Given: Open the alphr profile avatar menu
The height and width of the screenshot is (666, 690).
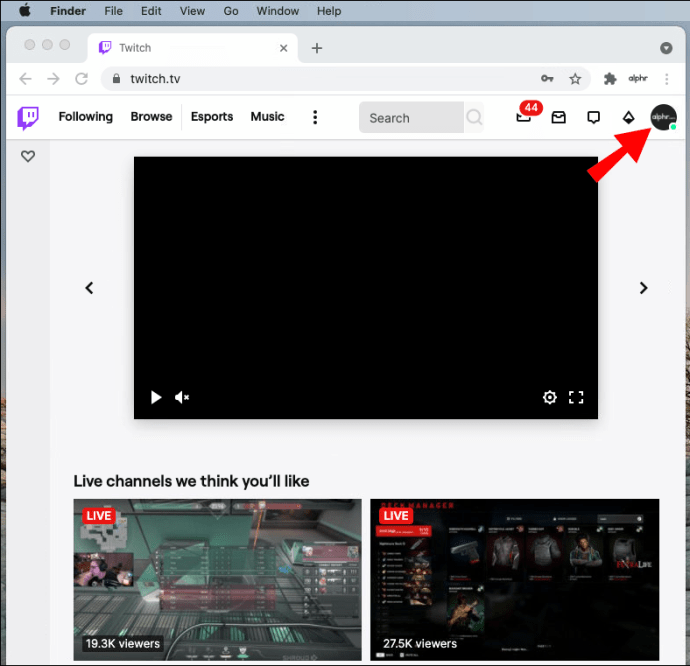Looking at the screenshot, I should 663,117.
